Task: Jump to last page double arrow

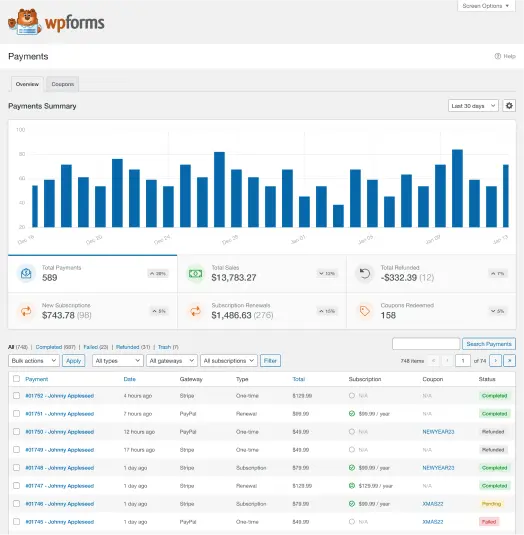Action: [x=509, y=361]
